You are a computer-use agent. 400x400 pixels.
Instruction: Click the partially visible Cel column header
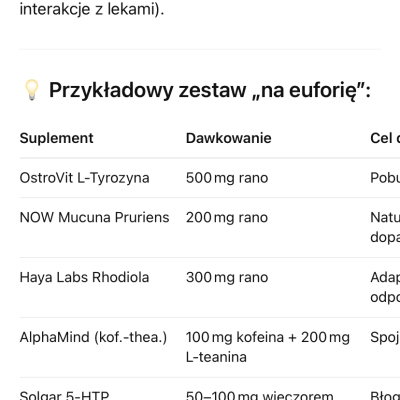385,138
